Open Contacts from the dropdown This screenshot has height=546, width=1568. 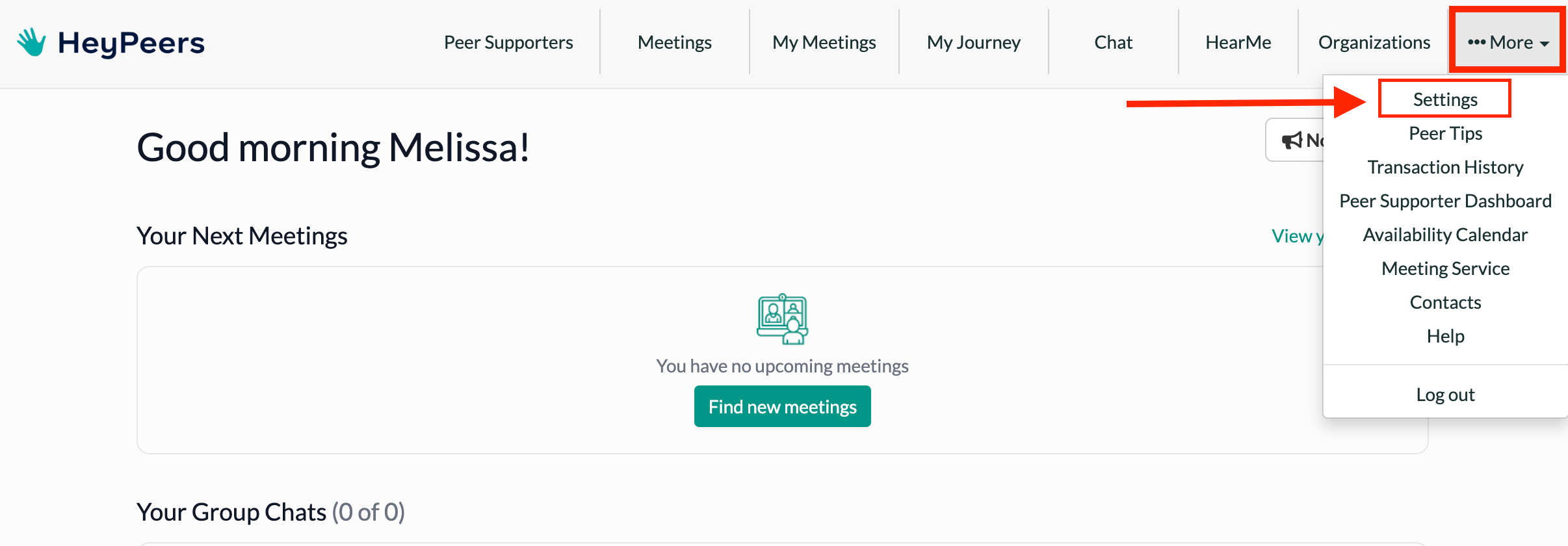coord(1445,302)
